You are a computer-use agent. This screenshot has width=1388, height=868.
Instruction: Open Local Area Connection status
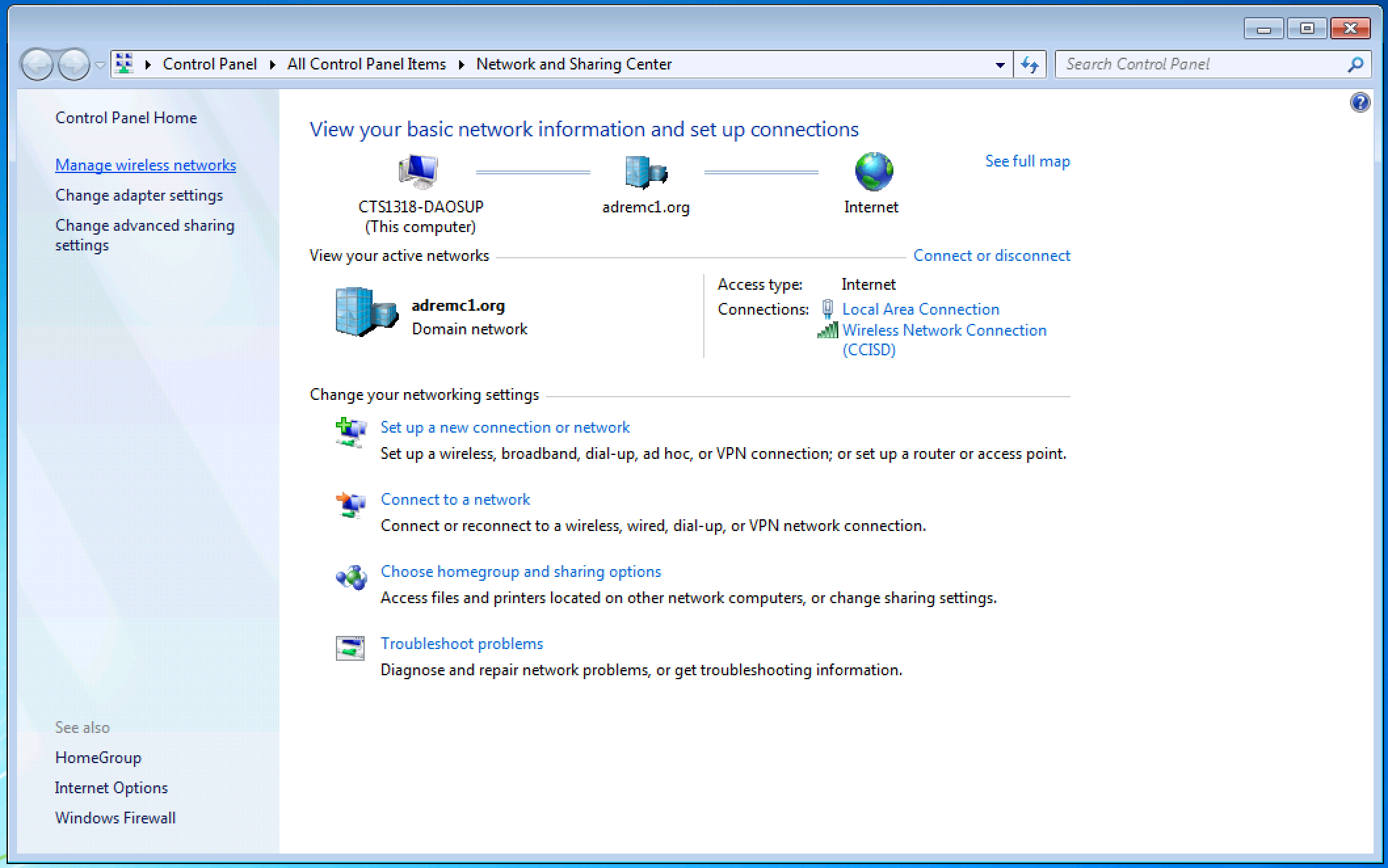pos(920,309)
